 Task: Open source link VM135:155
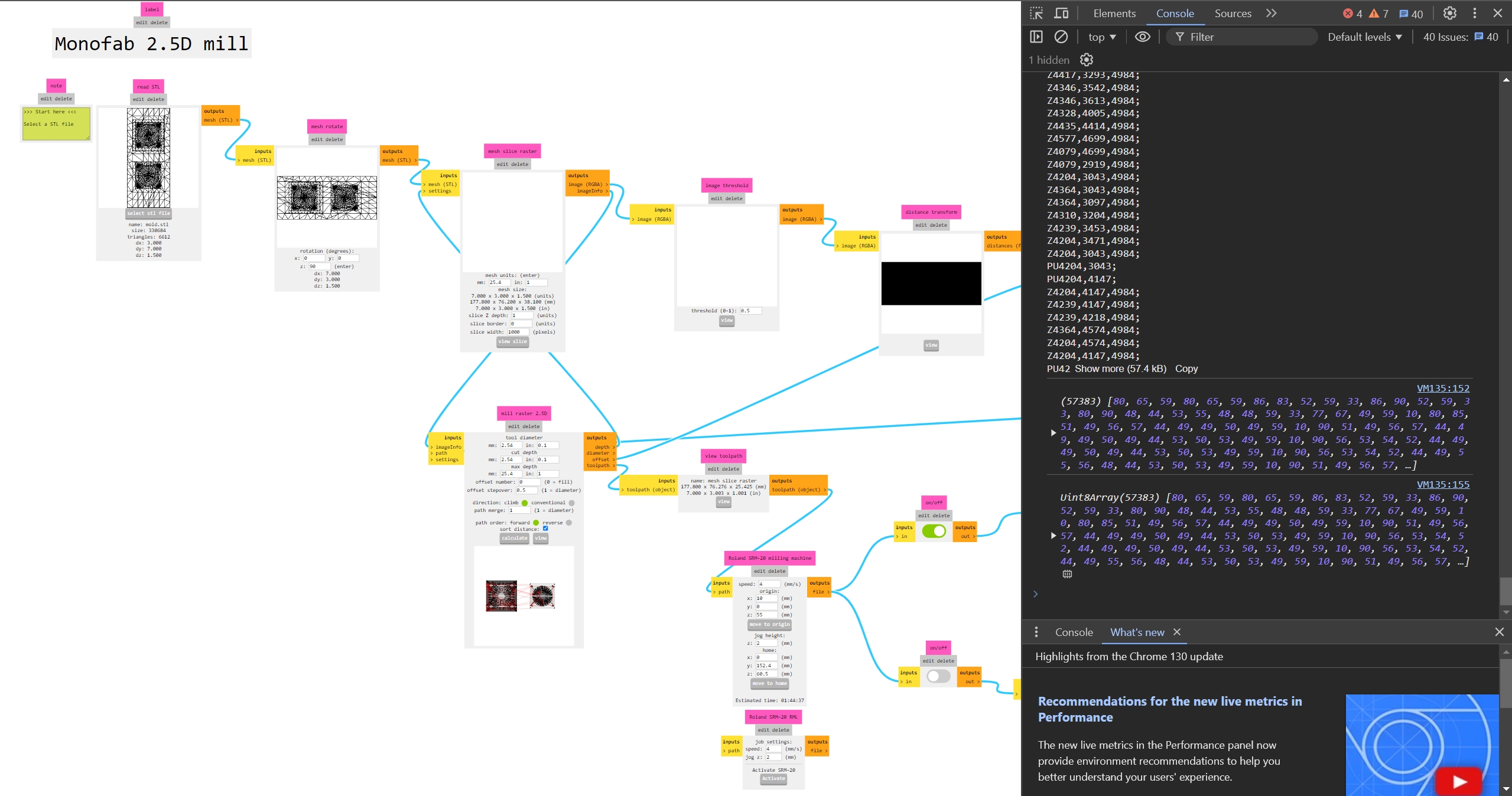pyautogui.click(x=1443, y=484)
